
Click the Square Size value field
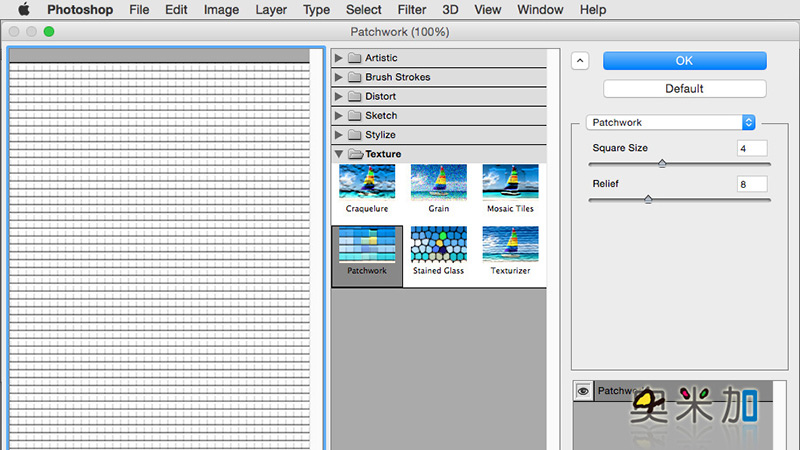click(752, 148)
